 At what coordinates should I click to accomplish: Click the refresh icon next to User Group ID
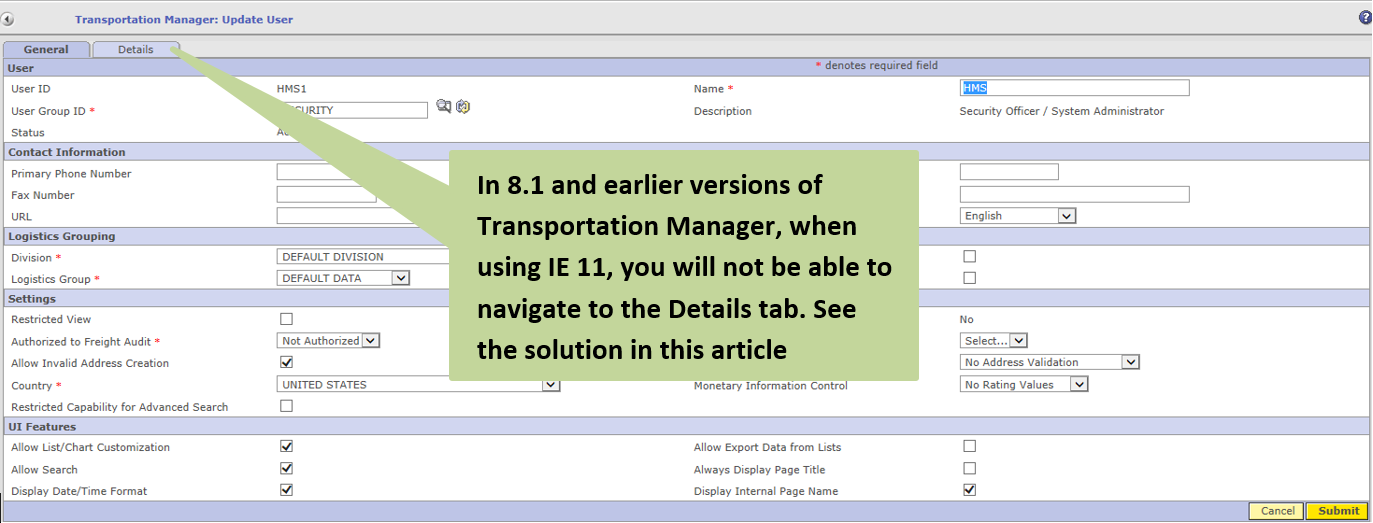pos(463,107)
